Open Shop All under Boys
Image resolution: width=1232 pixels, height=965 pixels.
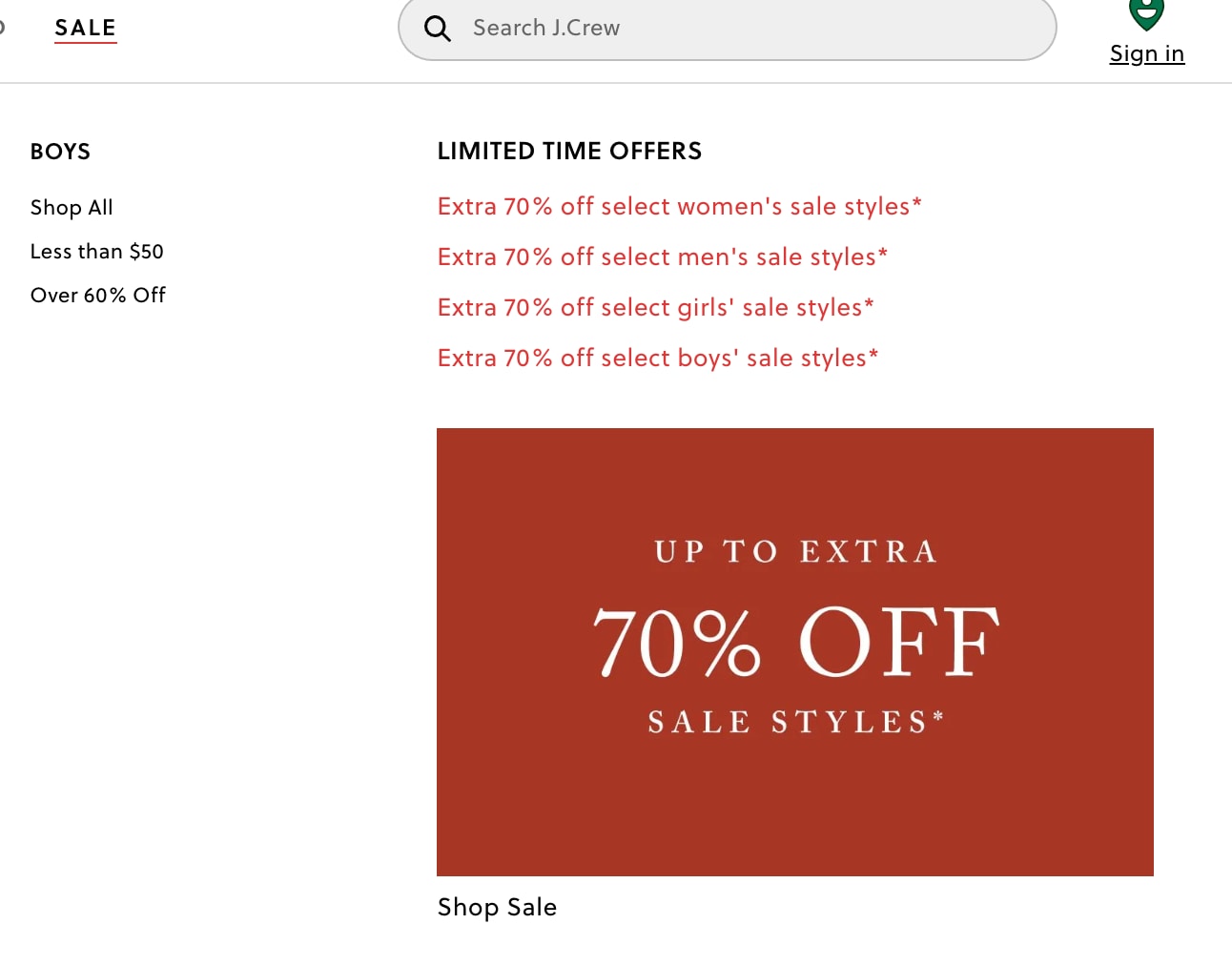click(x=72, y=207)
